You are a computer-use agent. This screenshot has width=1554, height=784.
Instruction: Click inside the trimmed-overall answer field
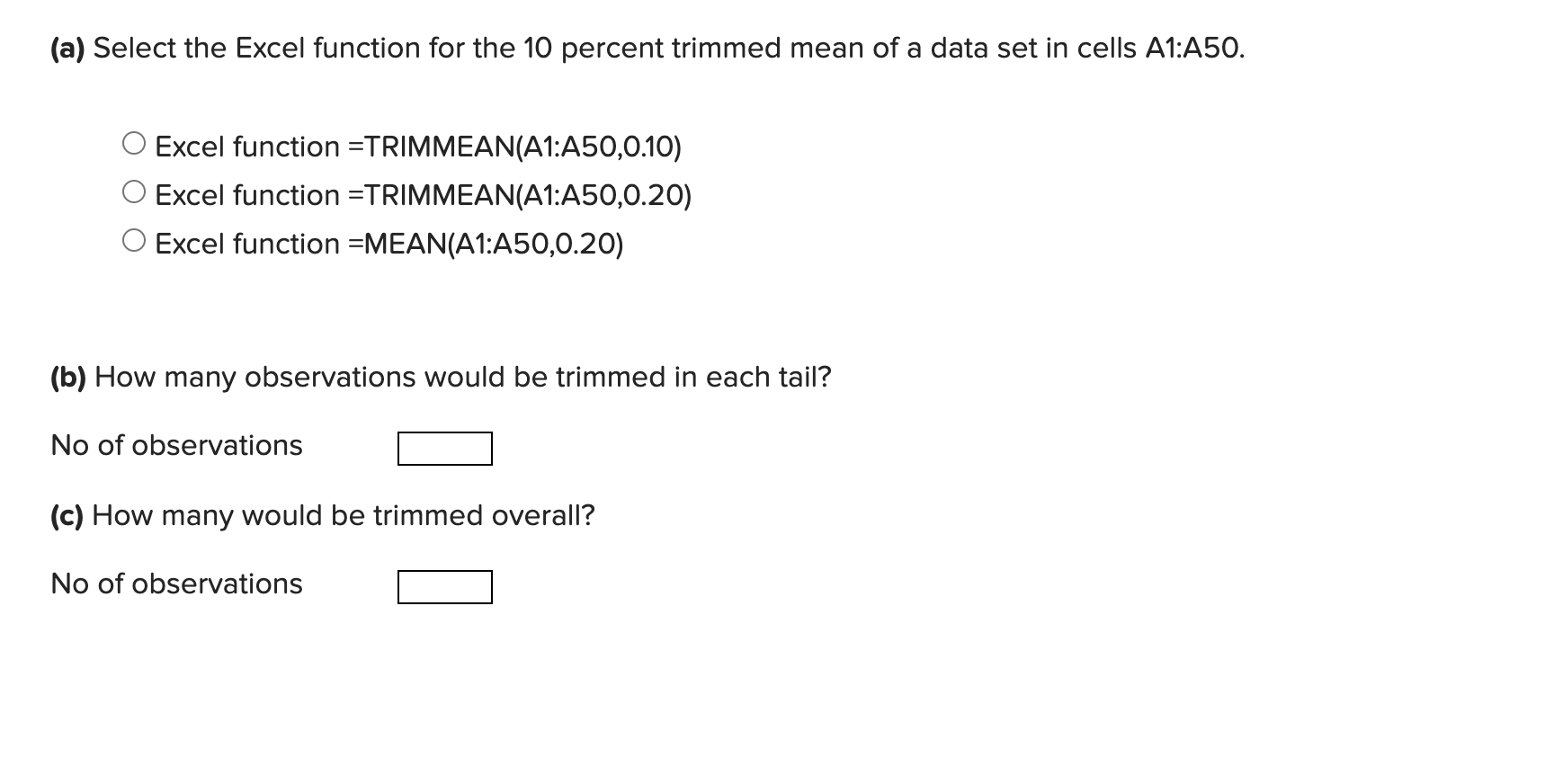[444, 587]
